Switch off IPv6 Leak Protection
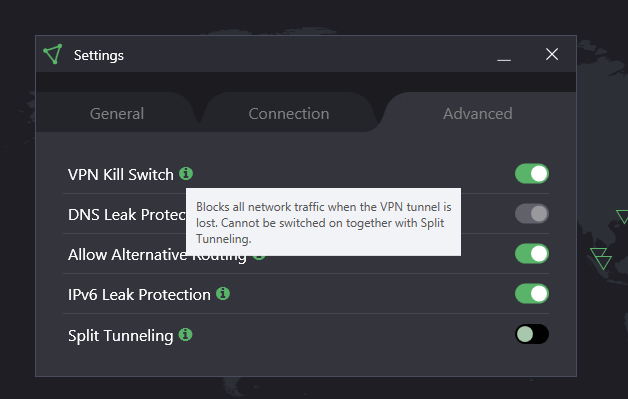The image size is (628, 399). coord(531,294)
